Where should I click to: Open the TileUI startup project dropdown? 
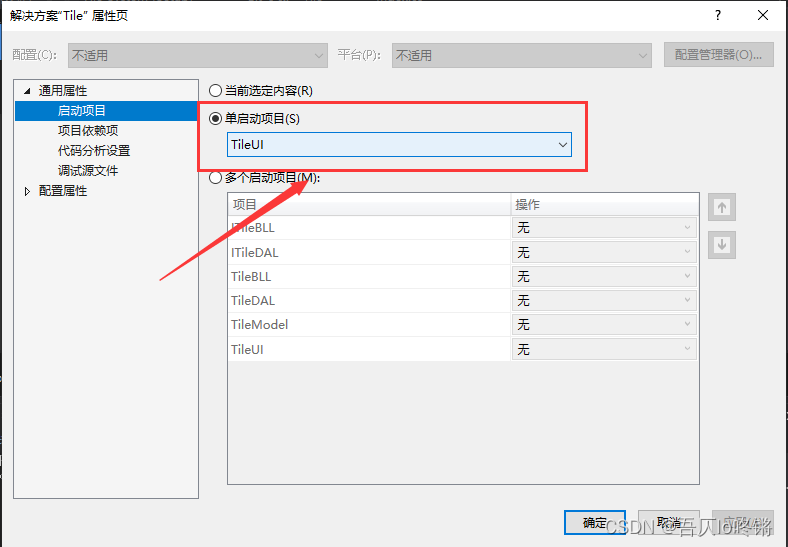(x=400, y=145)
